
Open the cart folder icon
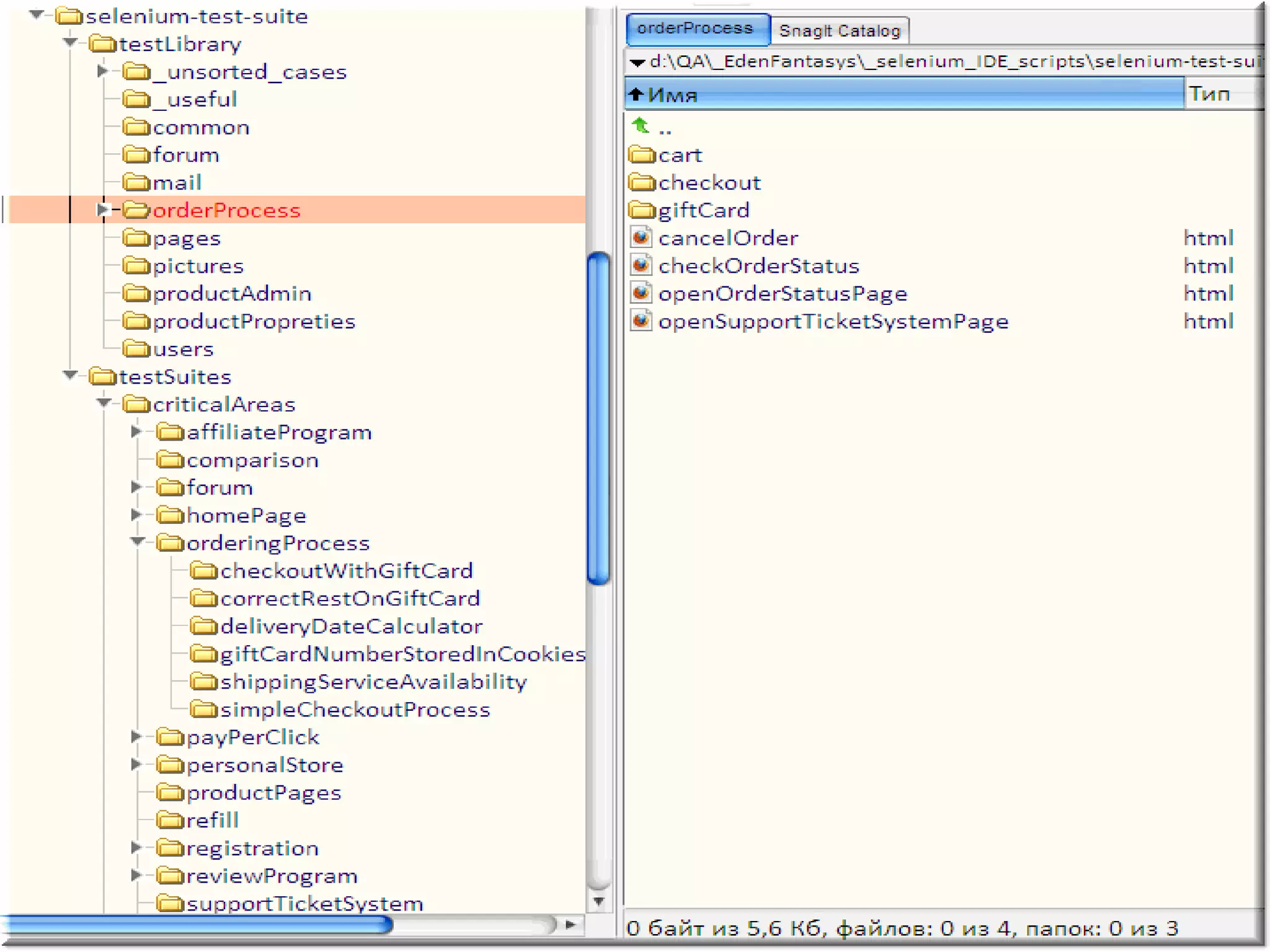click(641, 154)
